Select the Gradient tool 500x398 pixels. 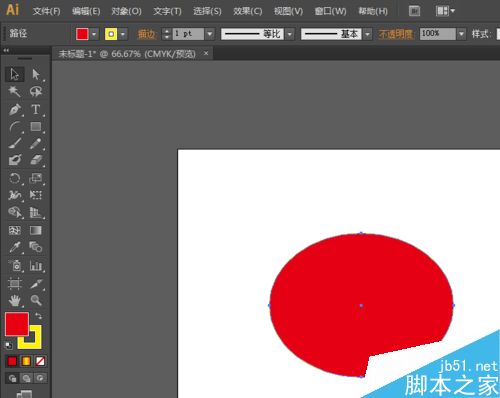coord(36,230)
